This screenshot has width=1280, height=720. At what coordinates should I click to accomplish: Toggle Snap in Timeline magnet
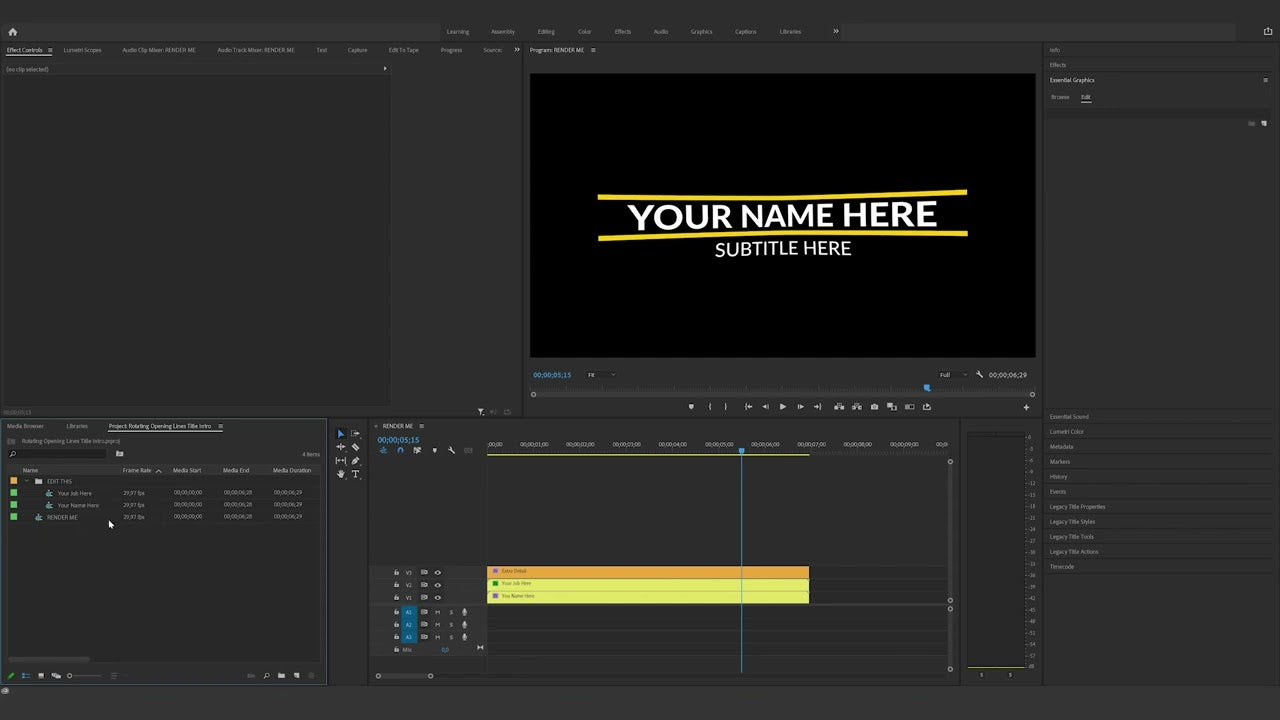coord(400,451)
